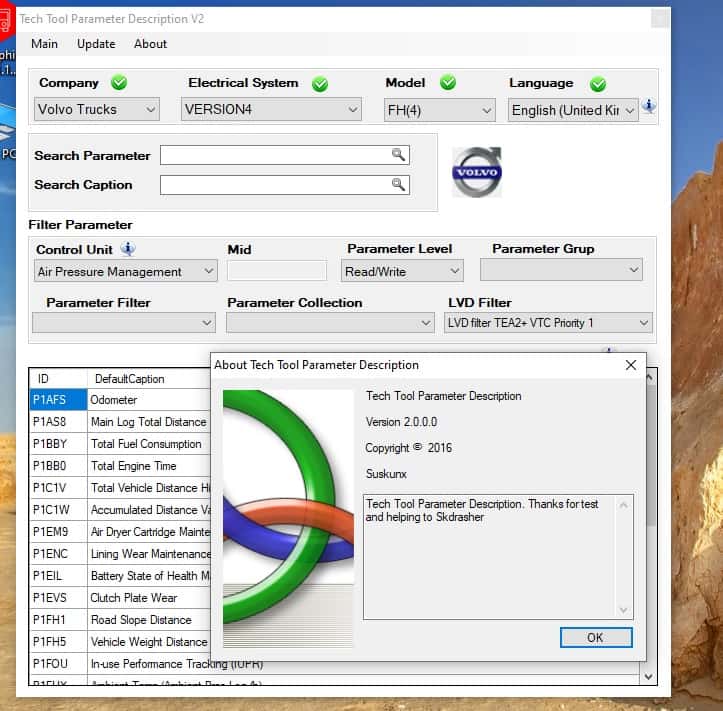Viewport: 723px width, 711px height.
Task: Select the P1FOU row ID cell
Action: [x=58, y=664]
